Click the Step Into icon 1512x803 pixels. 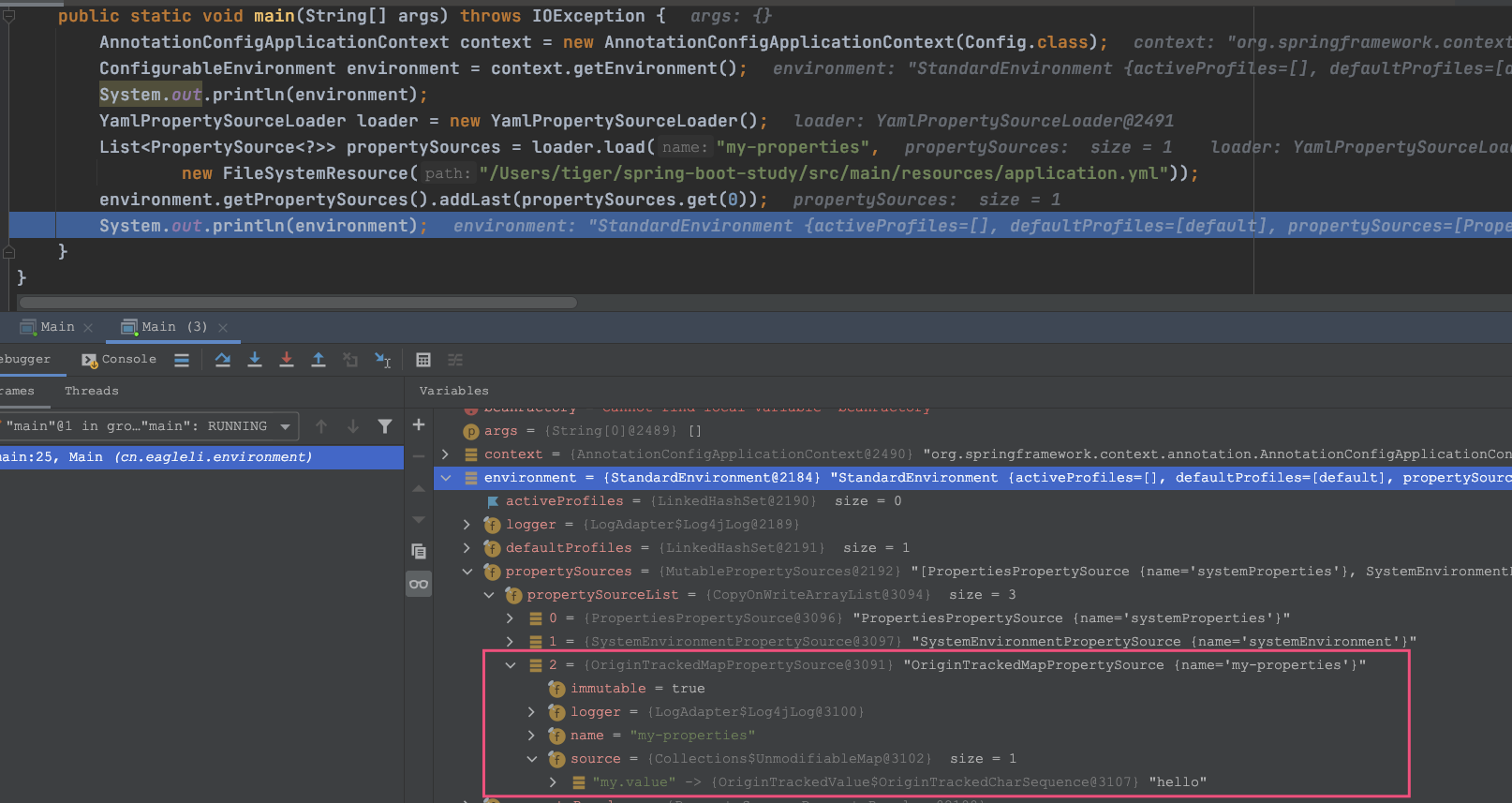(255, 360)
